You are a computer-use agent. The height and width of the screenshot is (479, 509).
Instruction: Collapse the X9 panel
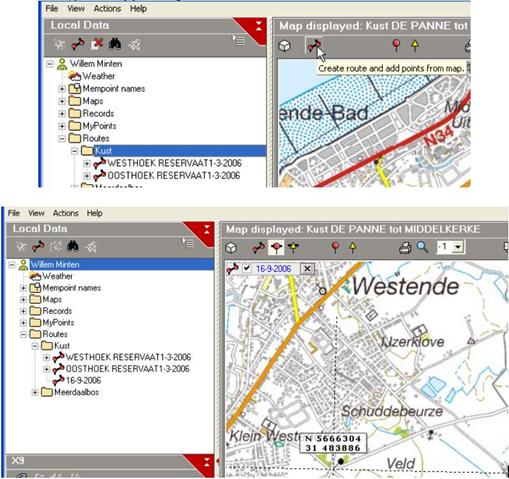pos(207,462)
